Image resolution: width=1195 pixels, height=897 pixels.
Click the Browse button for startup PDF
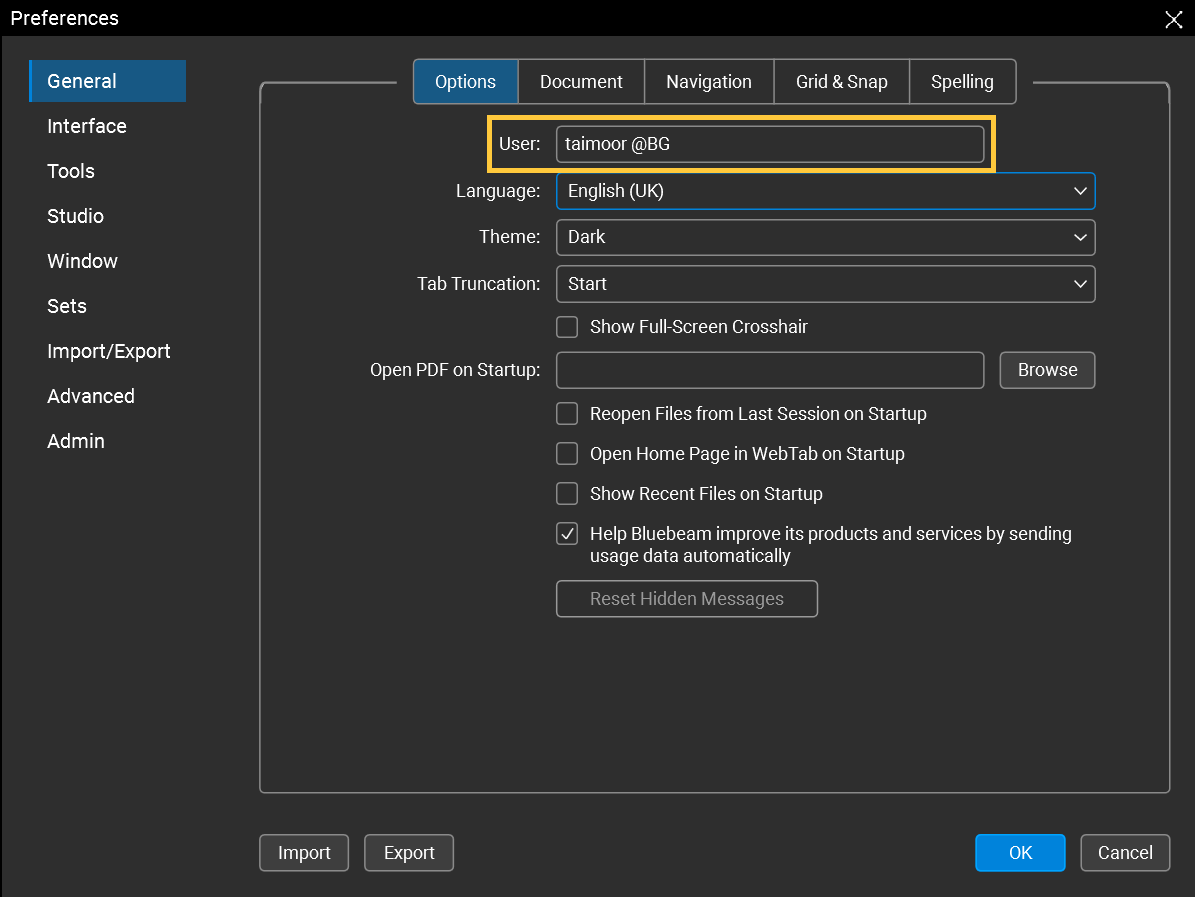pos(1046,370)
